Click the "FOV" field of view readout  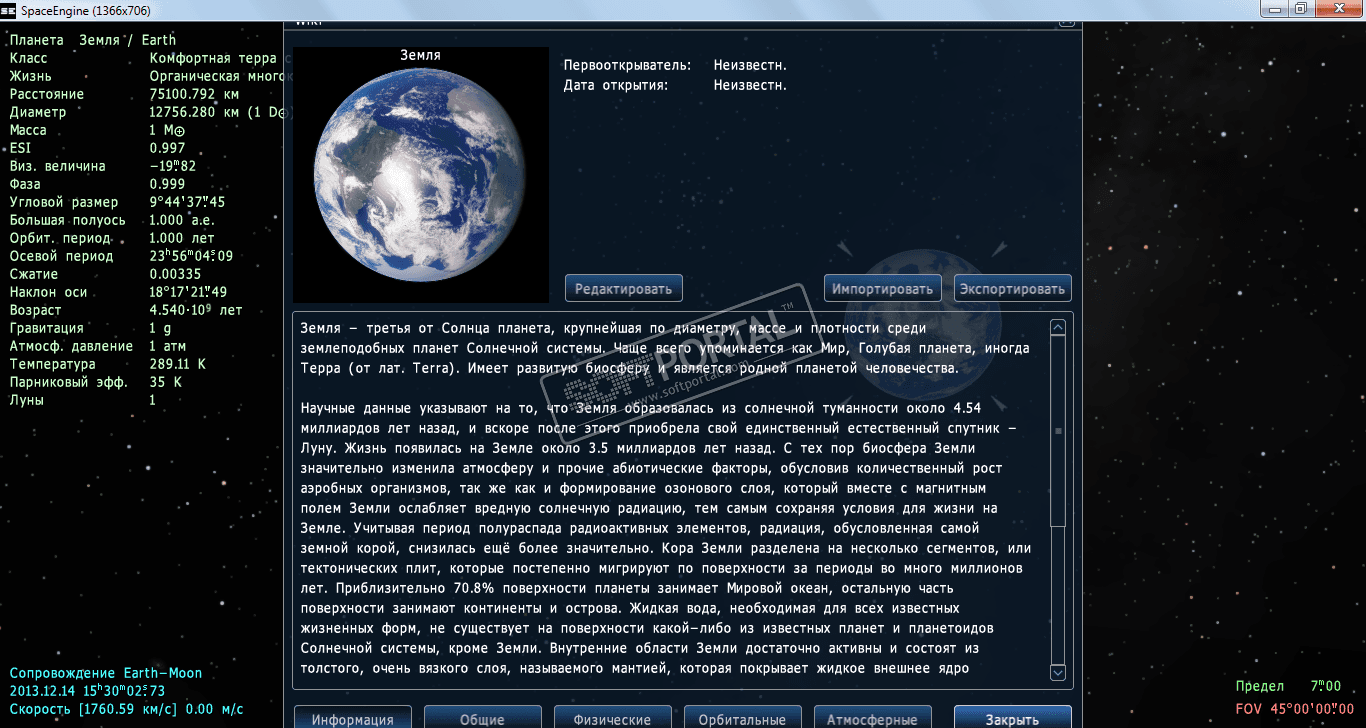tap(1295, 708)
